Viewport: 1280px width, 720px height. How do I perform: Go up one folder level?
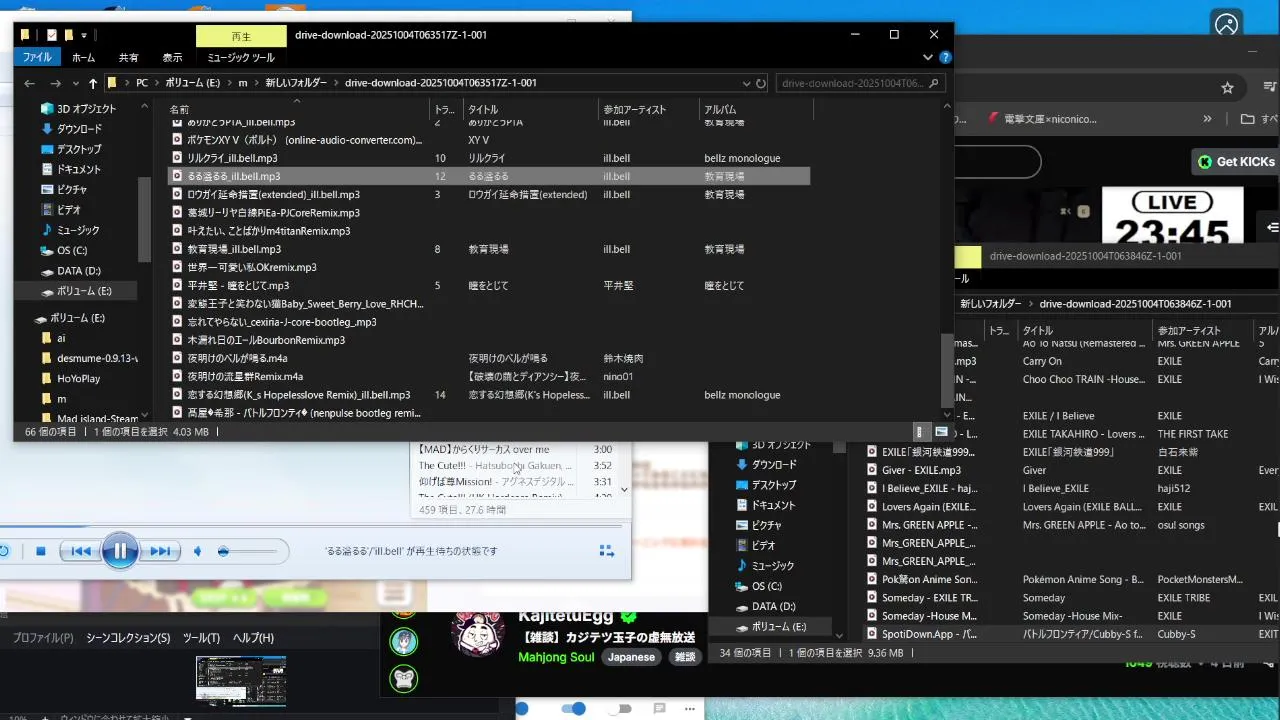click(x=93, y=83)
